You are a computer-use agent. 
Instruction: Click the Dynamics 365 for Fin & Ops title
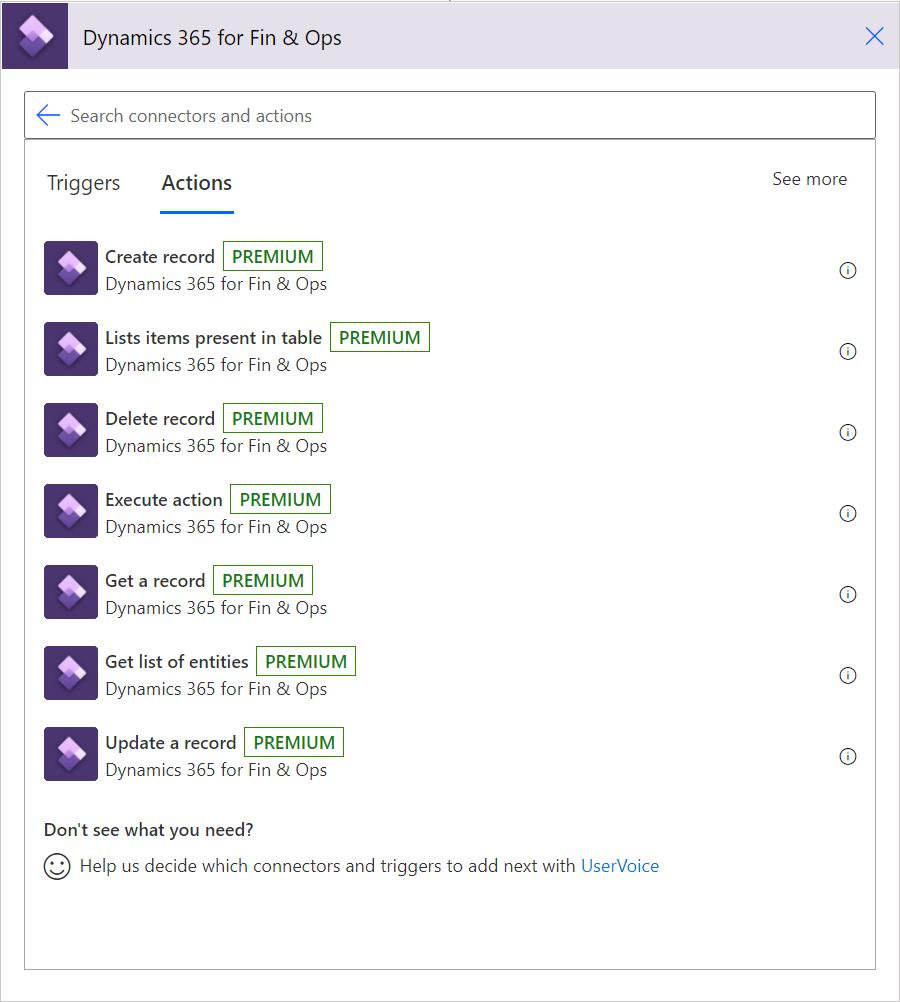[212, 38]
